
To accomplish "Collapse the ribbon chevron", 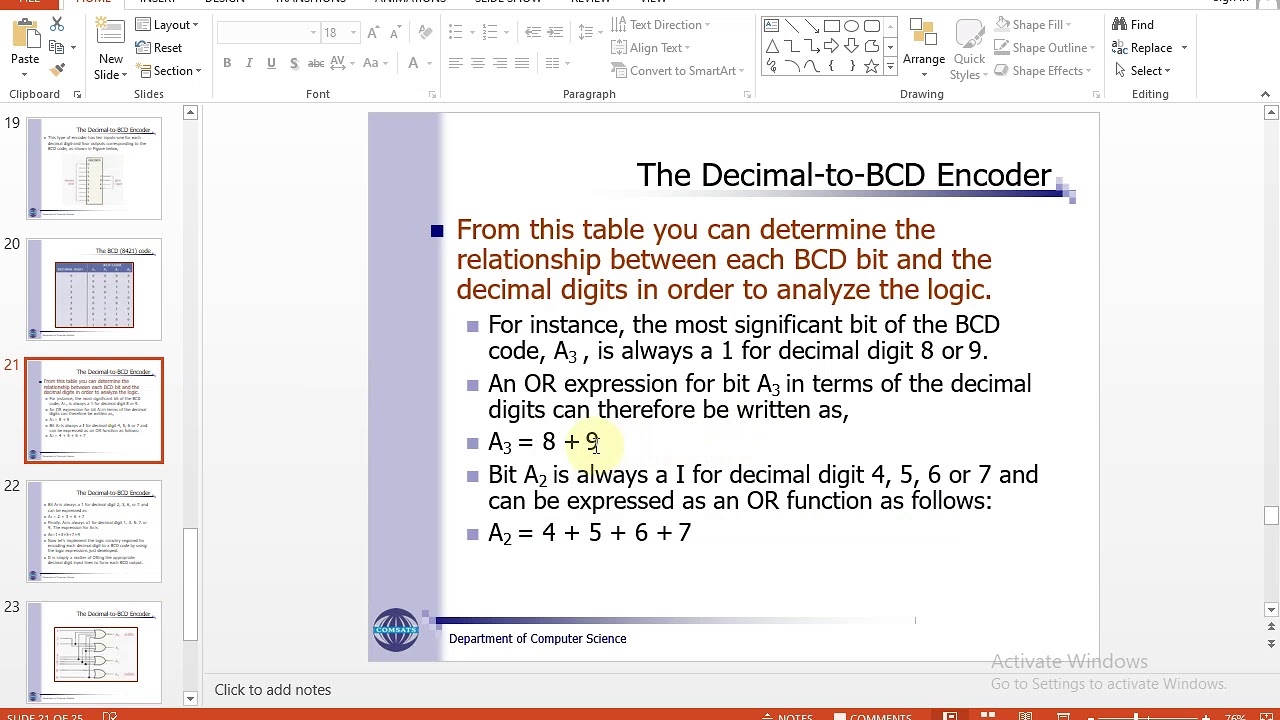I will pyautogui.click(x=1265, y=94).
